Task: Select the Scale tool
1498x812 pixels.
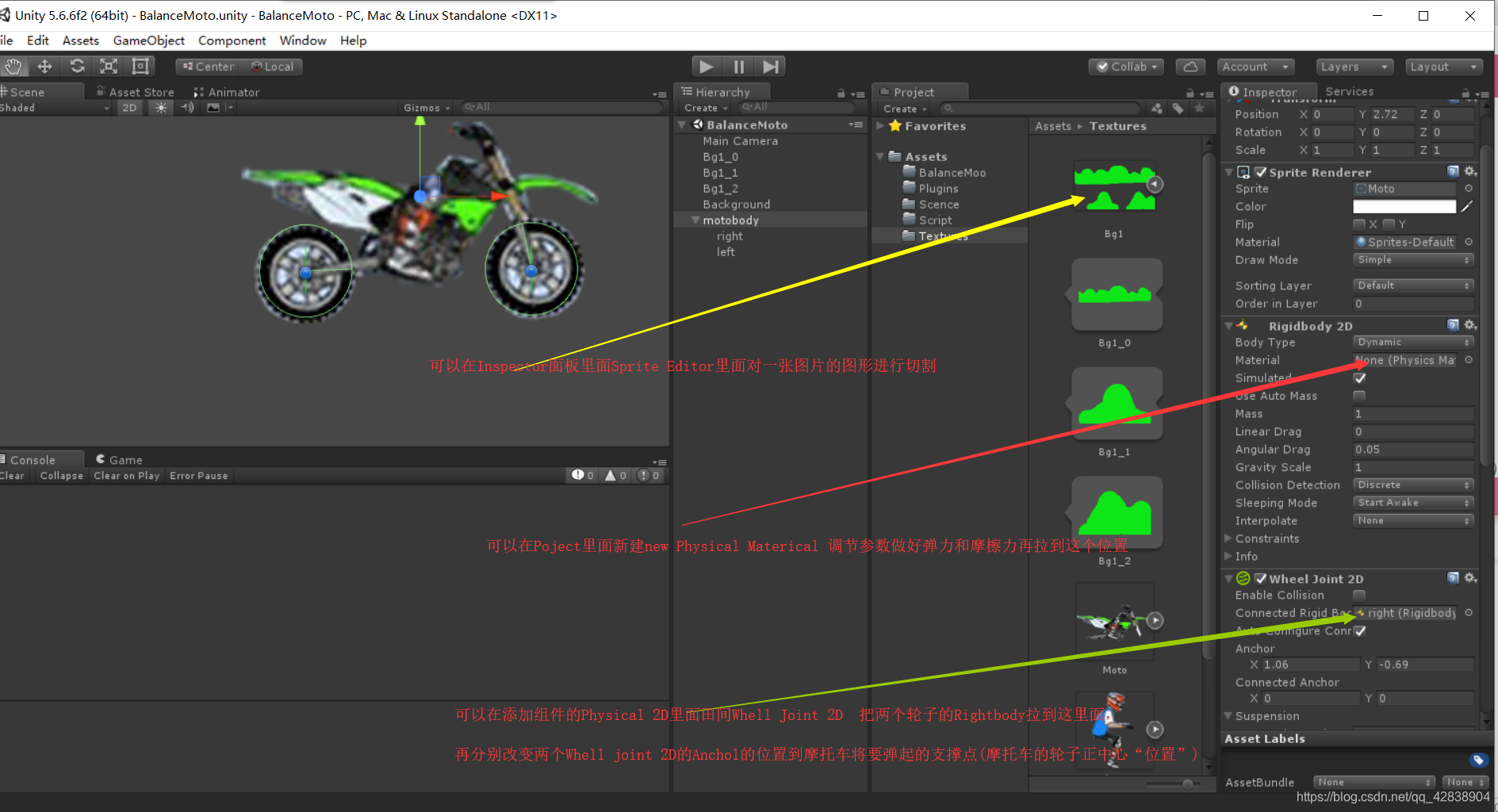Action: pos(109,67)
